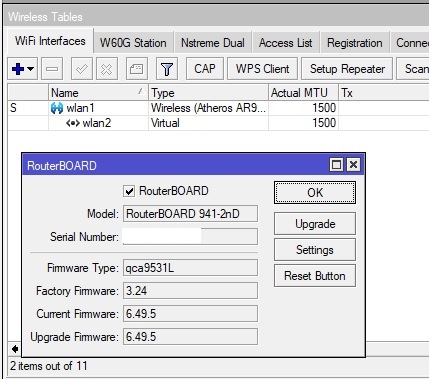Viewport: 429px width, 380px height.
Task: Click the Upgrade Firmware field
Action: (x=190, y=337)
